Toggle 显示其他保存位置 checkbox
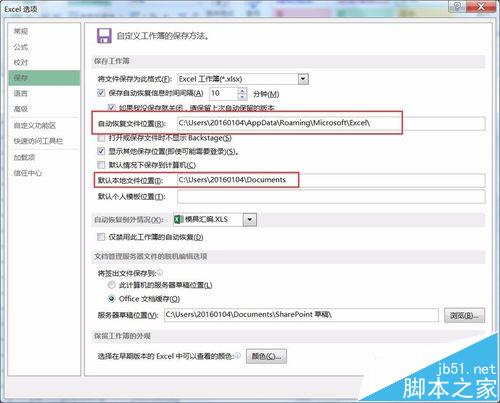 coord(101,151)
